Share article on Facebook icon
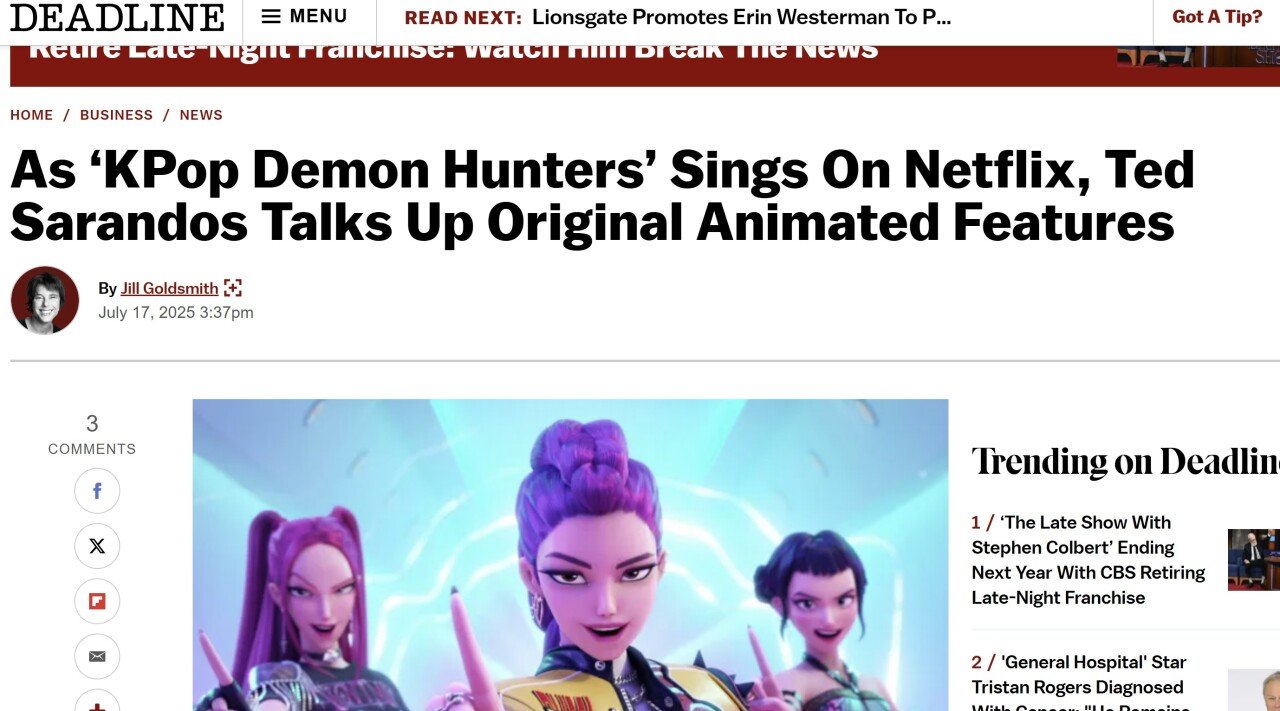Viewport: 1280px width, 711px height. coord(97,491)
